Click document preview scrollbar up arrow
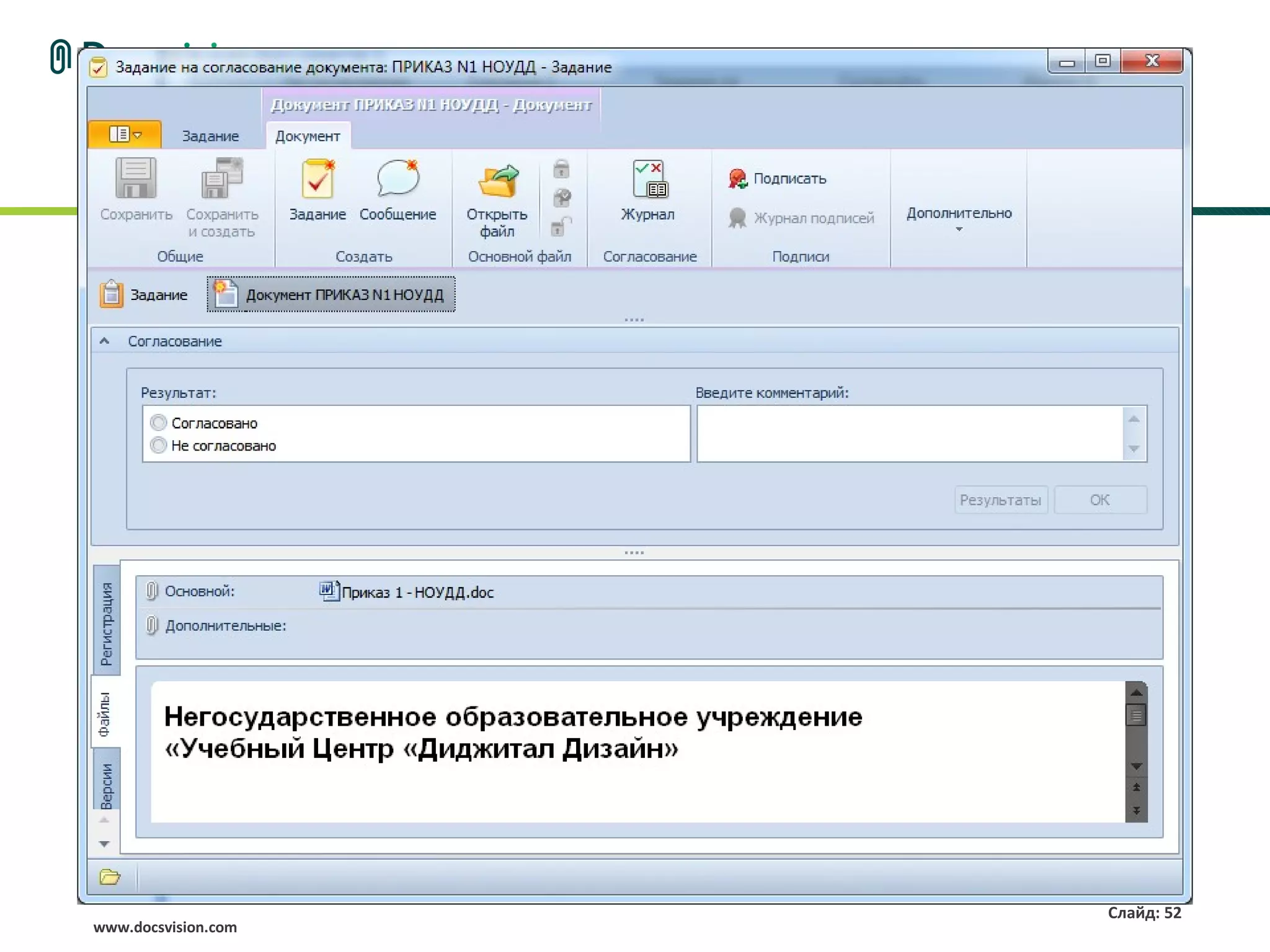 pos(1136,692)
